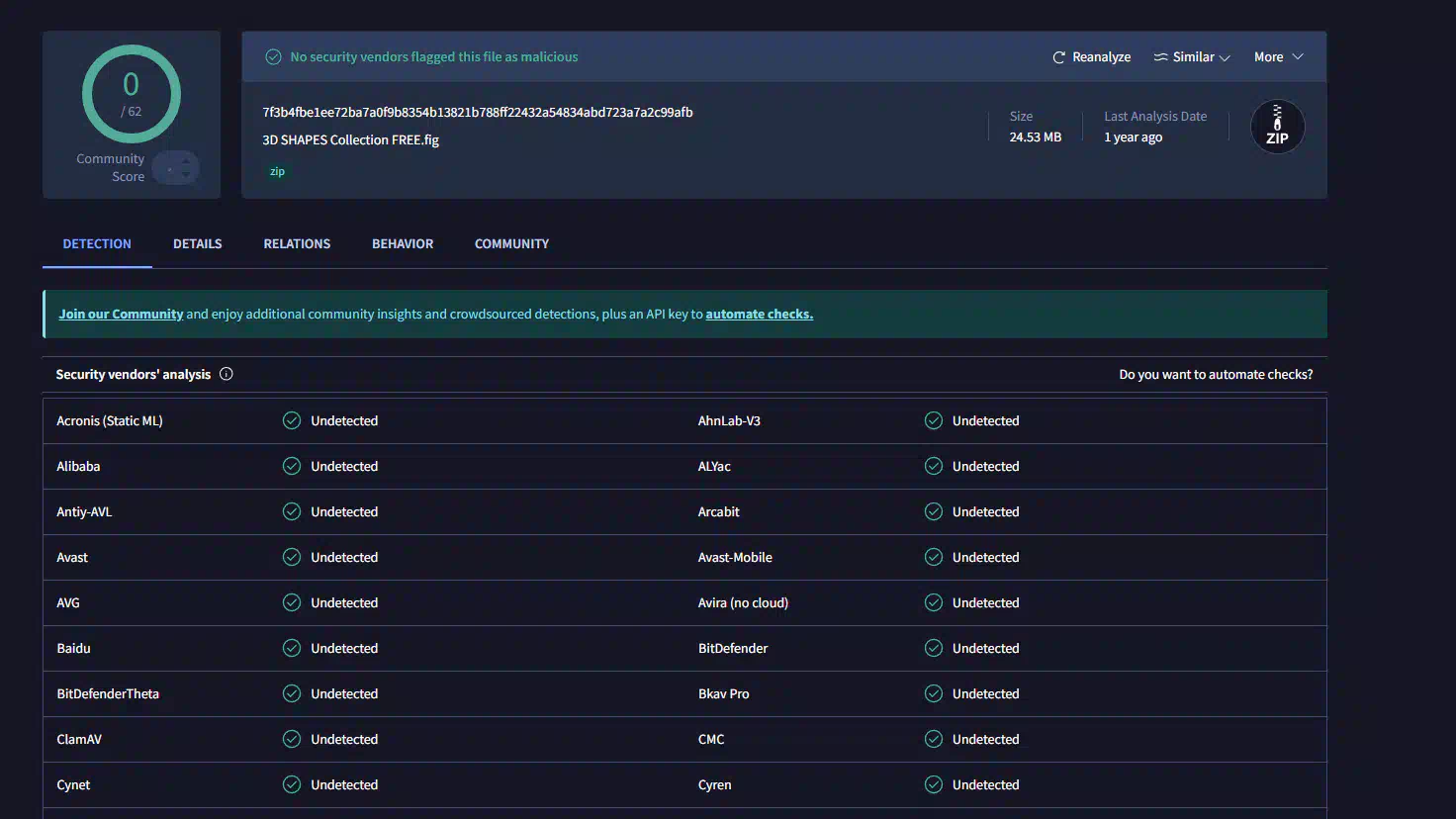Click the checkmark icon beside No security vendors flagged
1456x819 pixels.
274,57
